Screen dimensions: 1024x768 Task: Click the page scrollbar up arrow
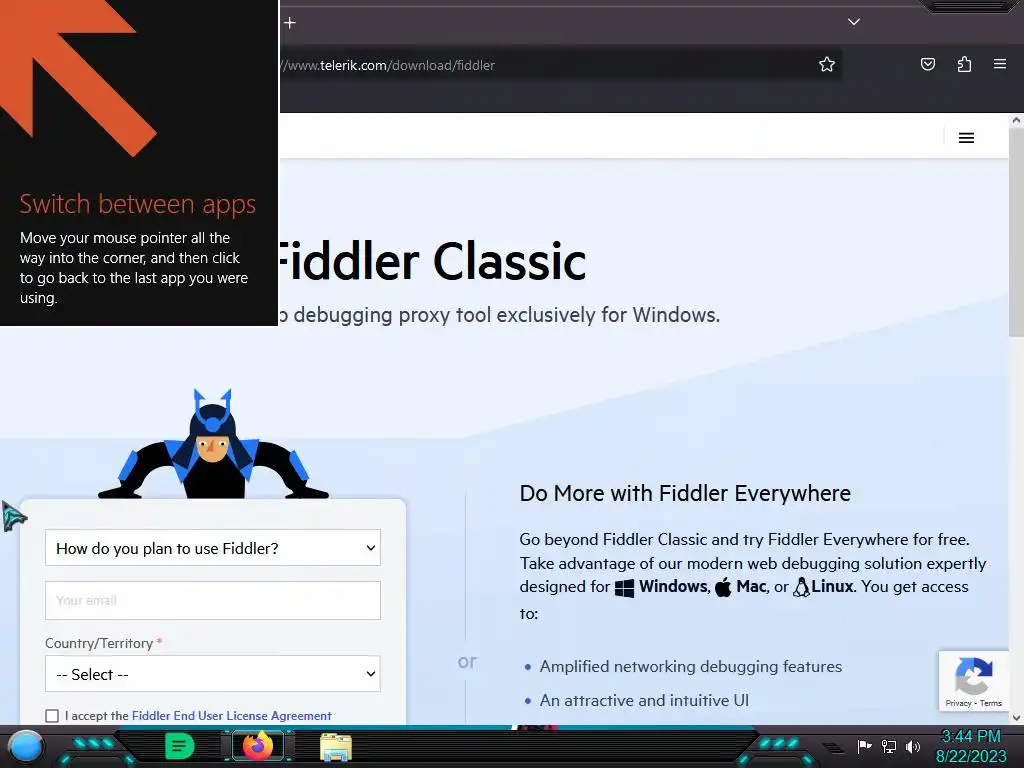pos(1016,120)
